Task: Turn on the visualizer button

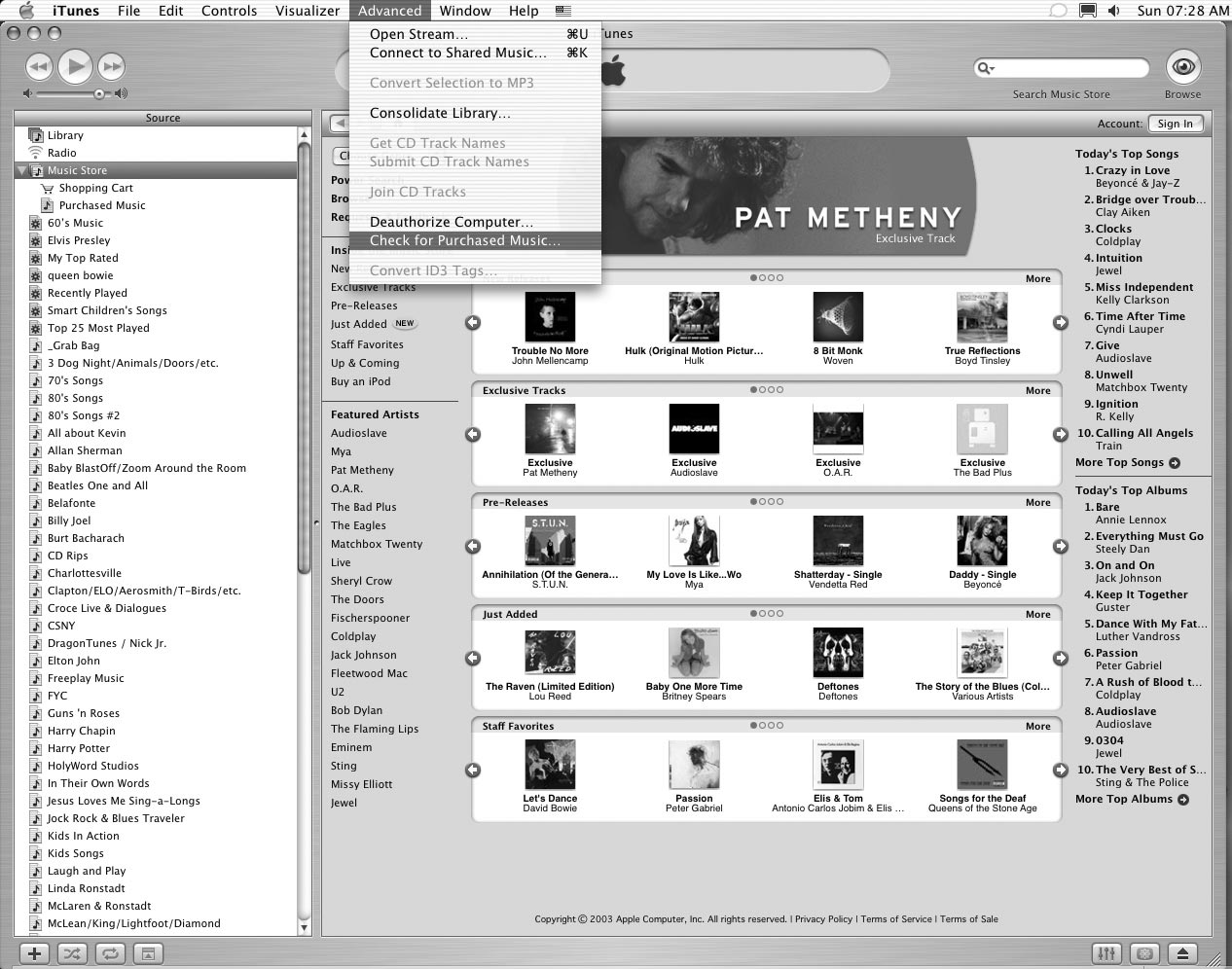Action: pyautogui.click(x=1144, y=953)
